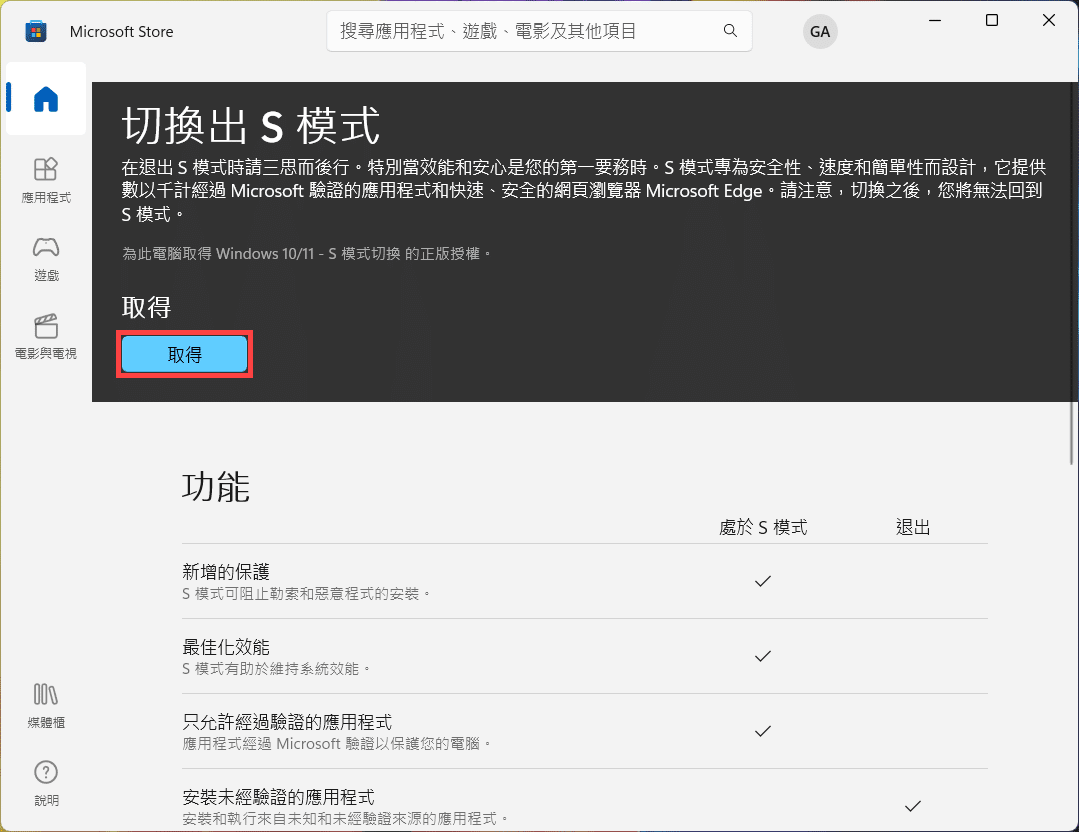Viewport: 1079px width, 832px height.
Task: Open the 應用程式 (Apps) section
Action: [46, 179]
